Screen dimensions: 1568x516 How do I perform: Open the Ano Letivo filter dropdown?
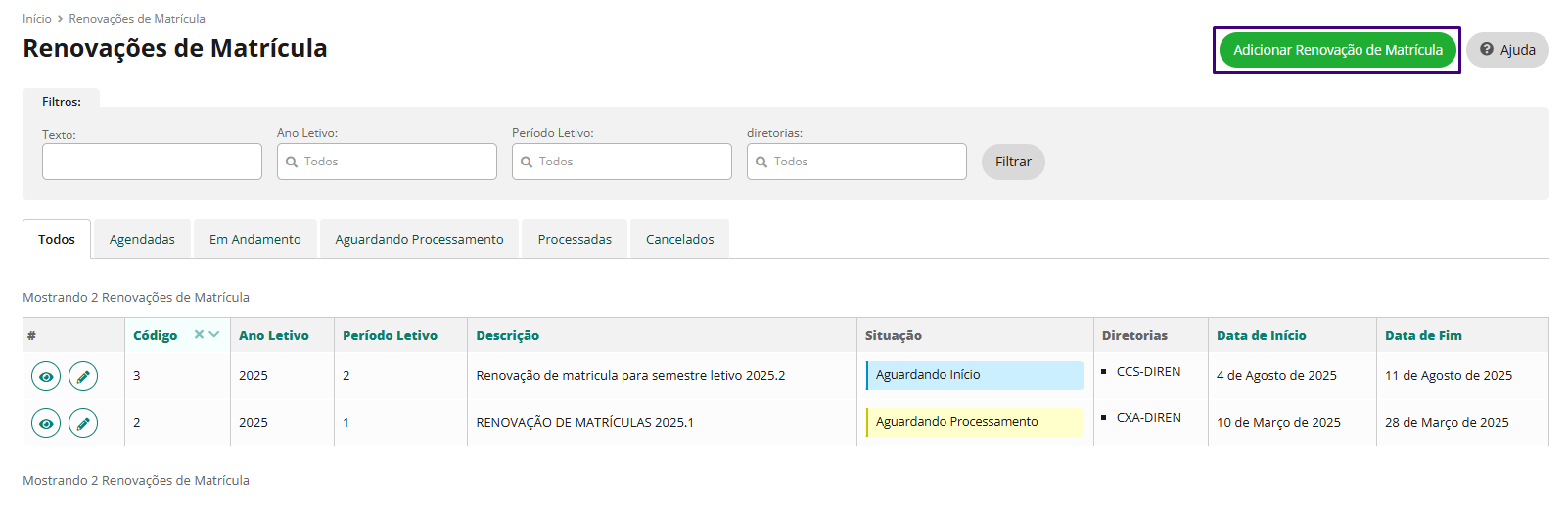coord(387,162)
